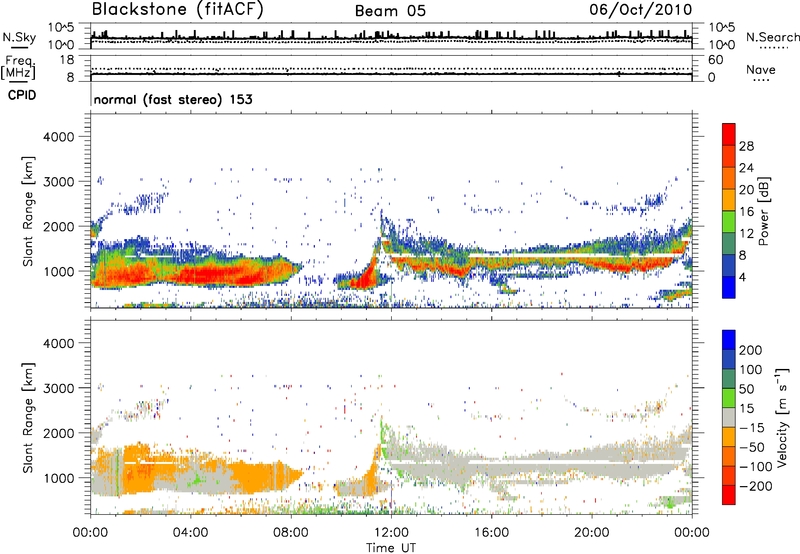Screen dimensions: 800x554
Task: Click the Beam 05 label
Action: [x=390, y=11]
